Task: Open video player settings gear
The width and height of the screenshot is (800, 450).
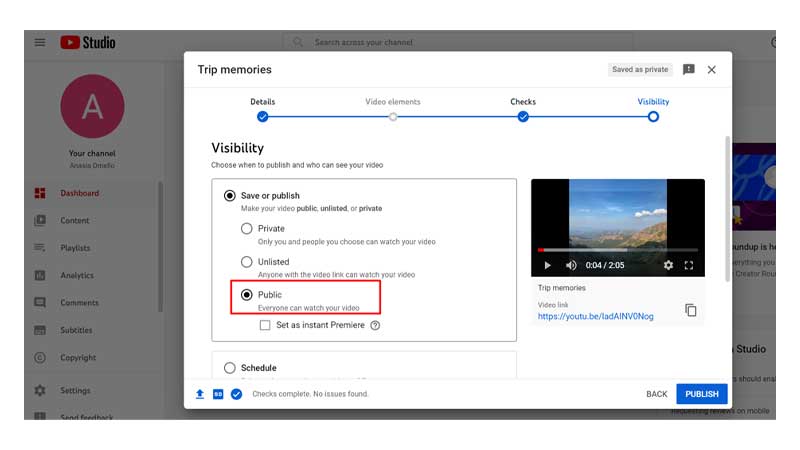Action: coord(668,265)
